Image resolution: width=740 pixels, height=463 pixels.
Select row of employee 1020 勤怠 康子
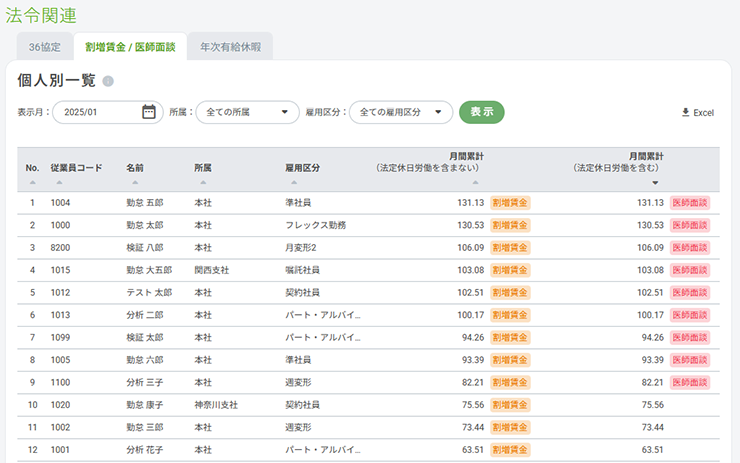point(368,405)
